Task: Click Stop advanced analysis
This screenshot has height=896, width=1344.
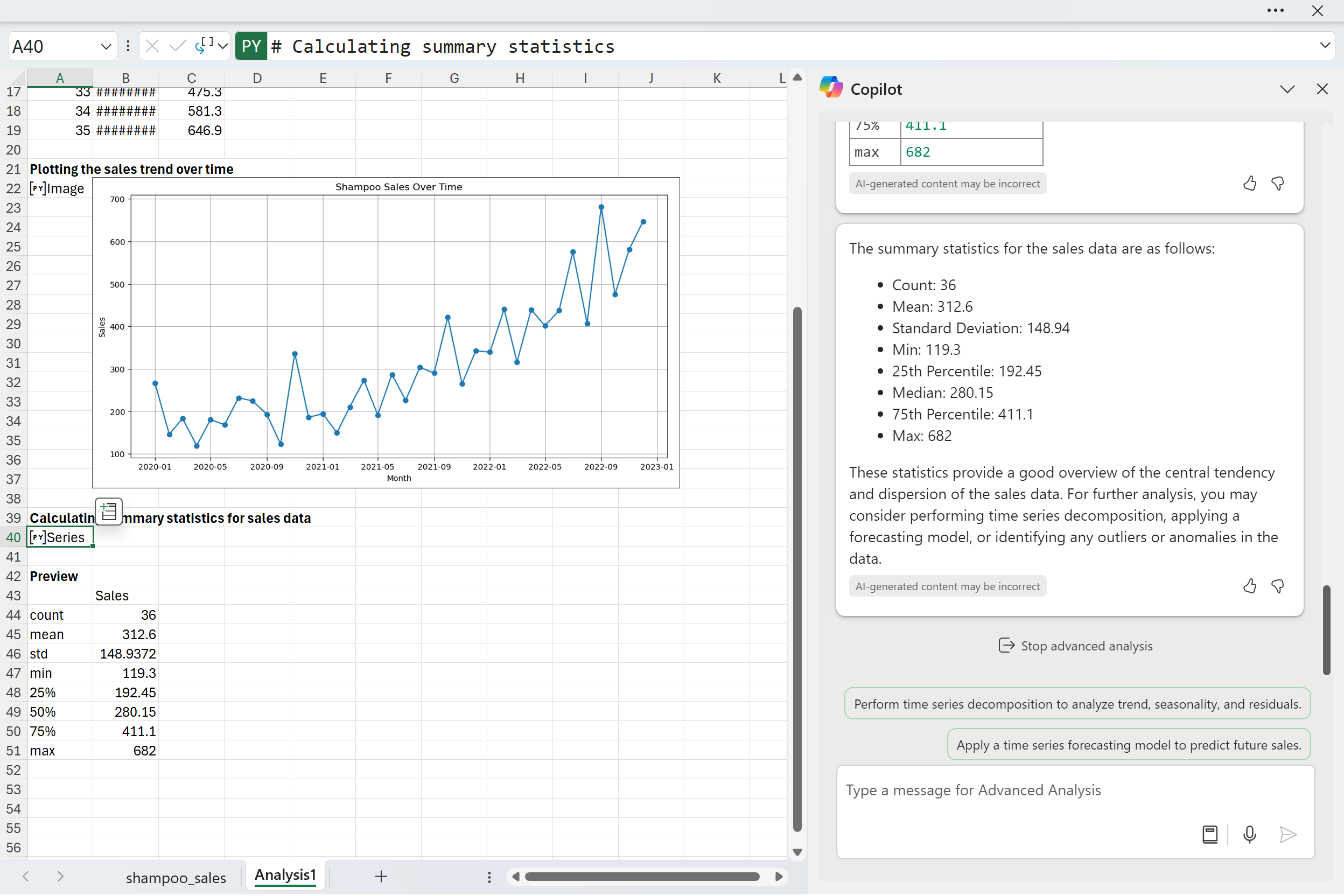Action: tap(1075, 646)
